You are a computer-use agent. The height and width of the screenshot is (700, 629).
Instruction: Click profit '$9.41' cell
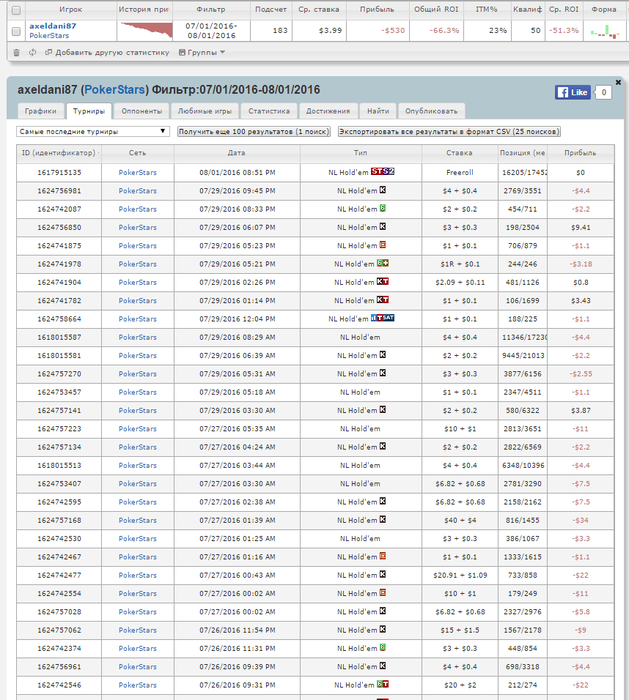point(580,227)
